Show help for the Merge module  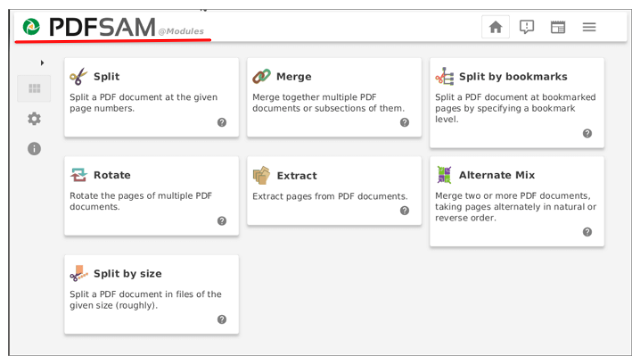click(x=405, y=122)
